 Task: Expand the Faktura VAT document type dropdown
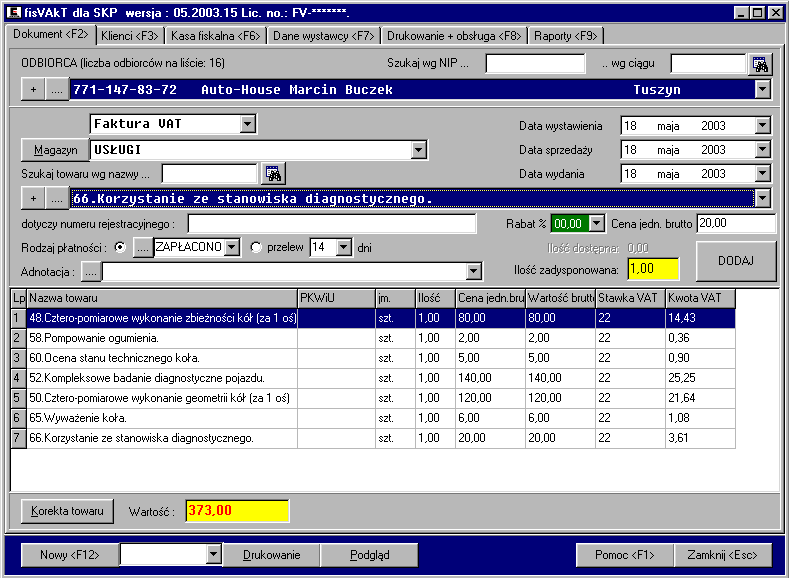248,125
